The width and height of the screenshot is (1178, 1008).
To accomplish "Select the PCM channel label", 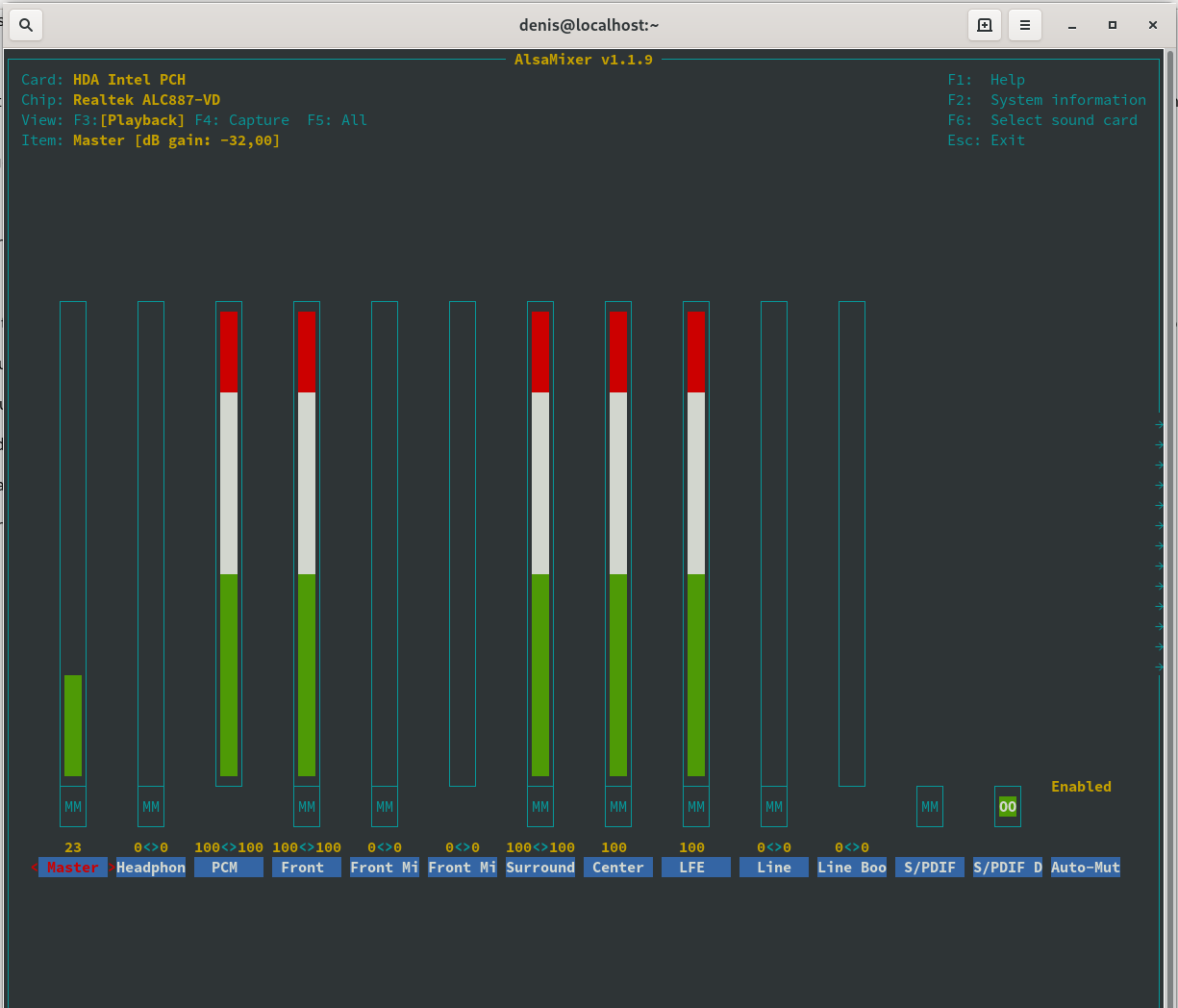I will tap(229, 868).
